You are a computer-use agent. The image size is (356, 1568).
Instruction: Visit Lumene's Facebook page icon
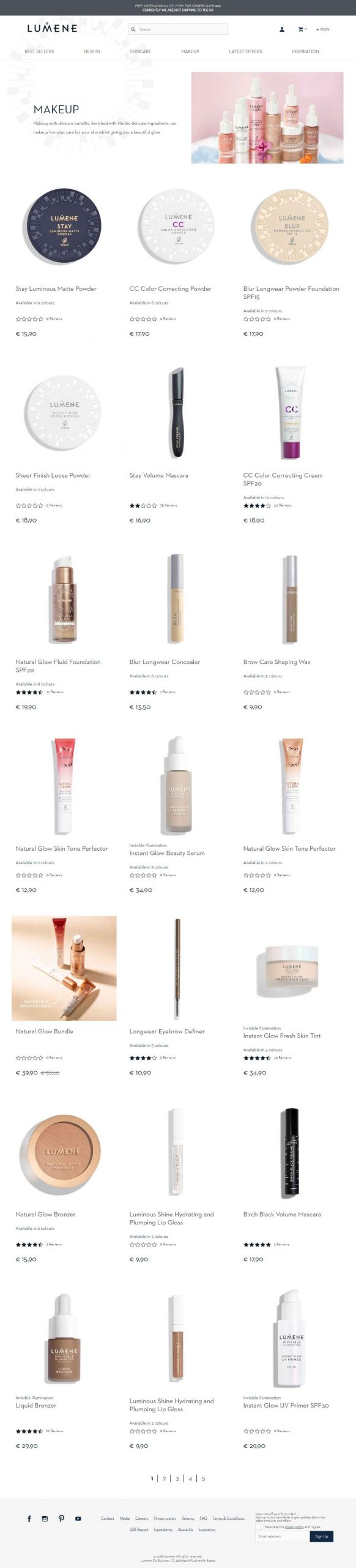tap(29, 1518)
